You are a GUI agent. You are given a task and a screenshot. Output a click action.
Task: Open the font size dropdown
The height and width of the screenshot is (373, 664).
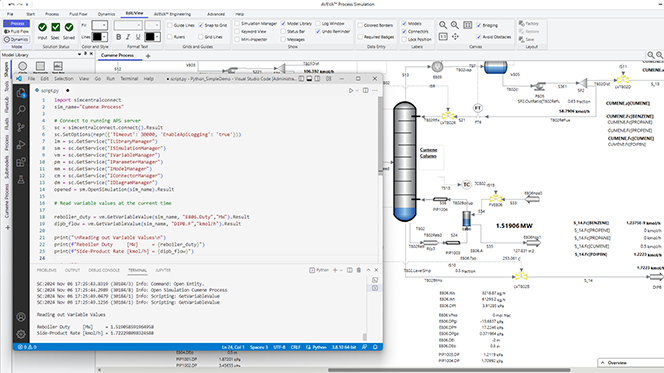click(x=157, y=25)
